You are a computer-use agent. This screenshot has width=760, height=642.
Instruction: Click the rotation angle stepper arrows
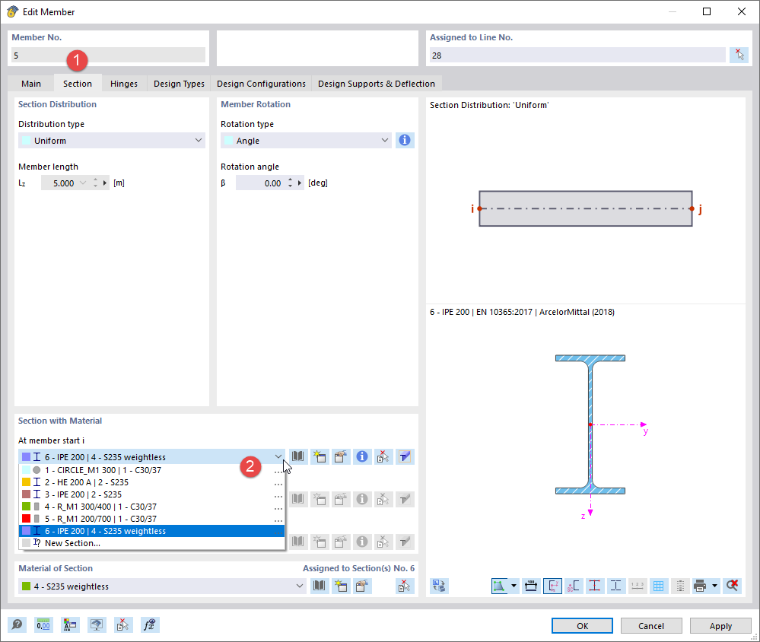click(290, 183)
